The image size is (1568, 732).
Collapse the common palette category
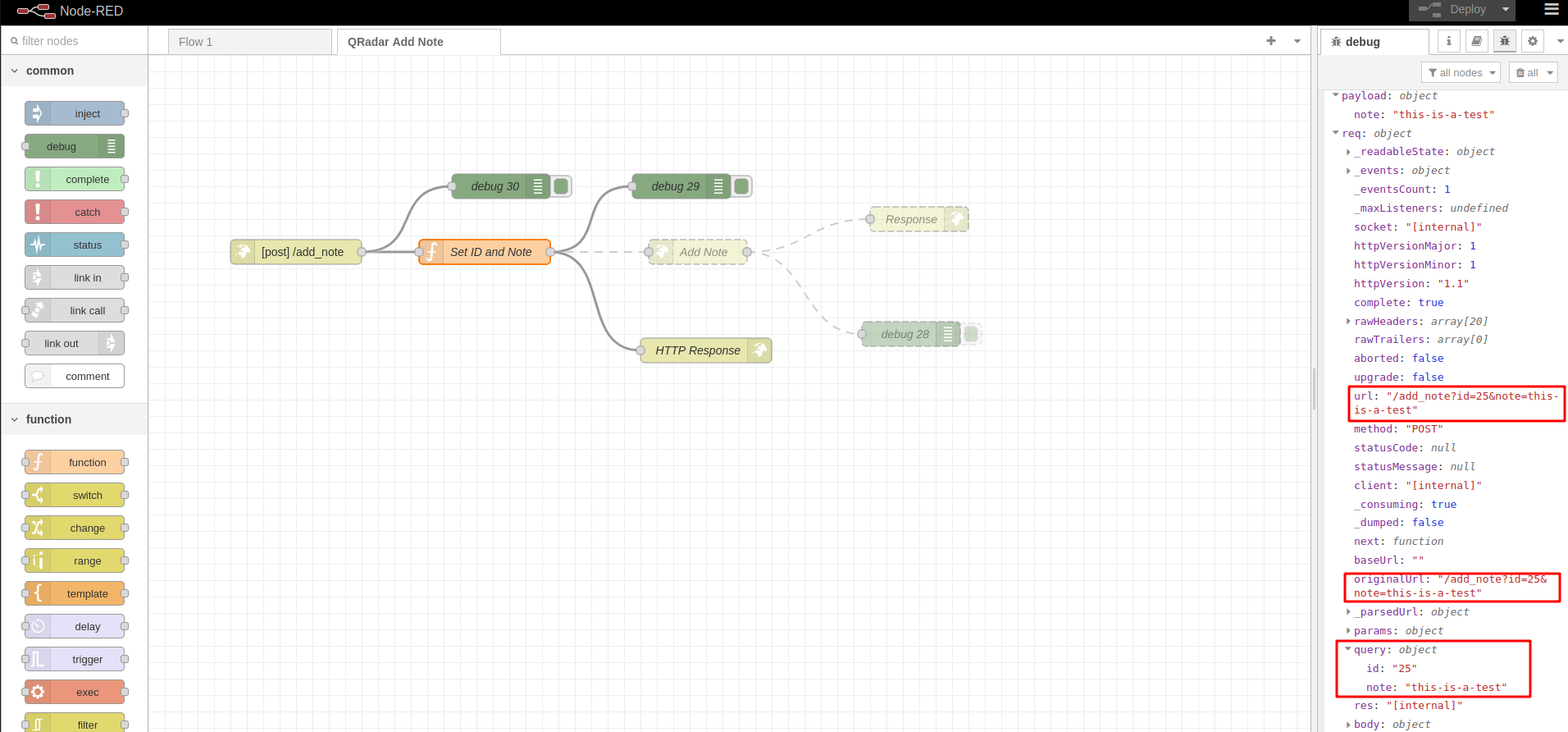click(x=75, y=71)
